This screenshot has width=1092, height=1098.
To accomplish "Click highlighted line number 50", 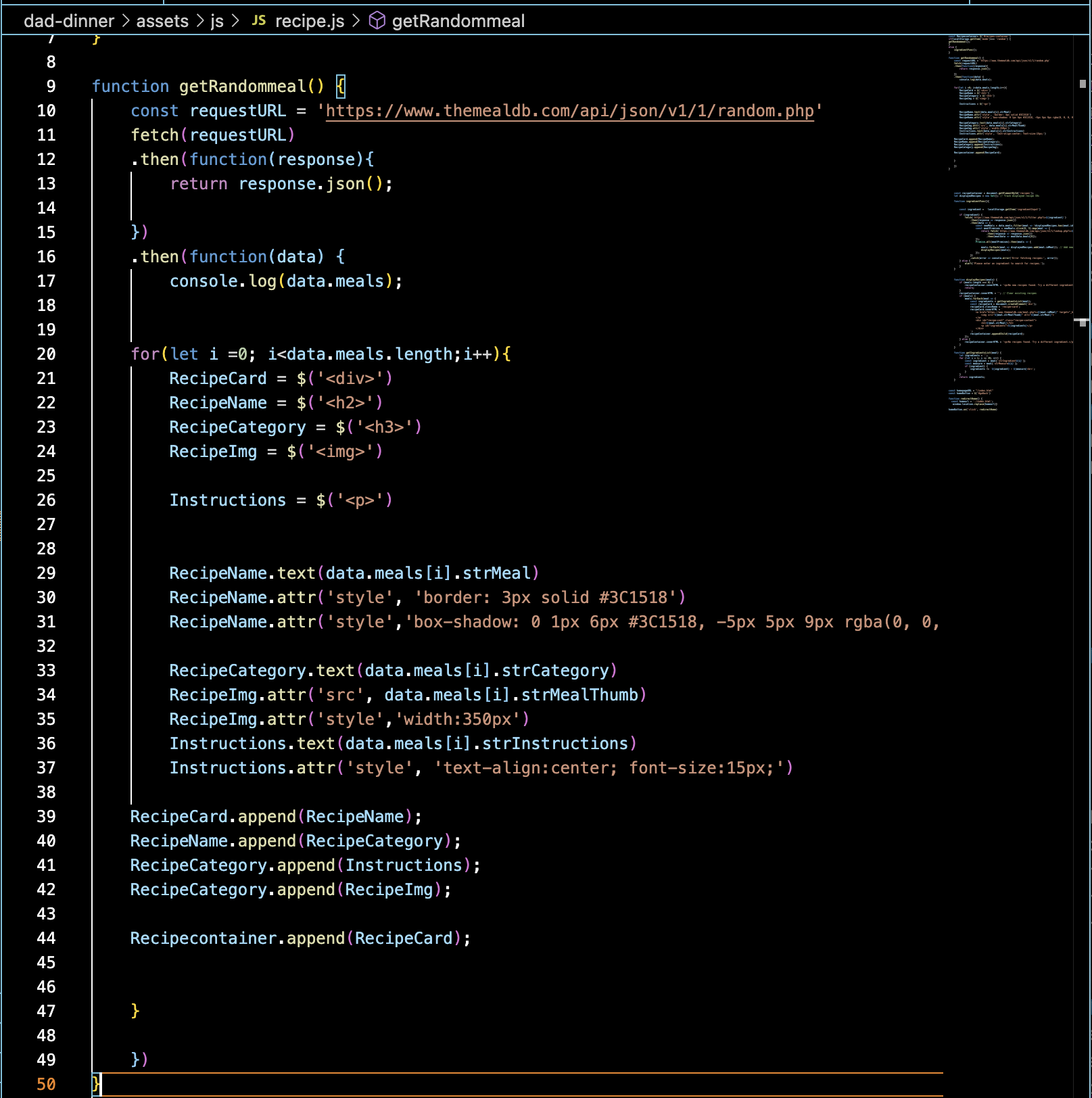I will click(46, 1084).
